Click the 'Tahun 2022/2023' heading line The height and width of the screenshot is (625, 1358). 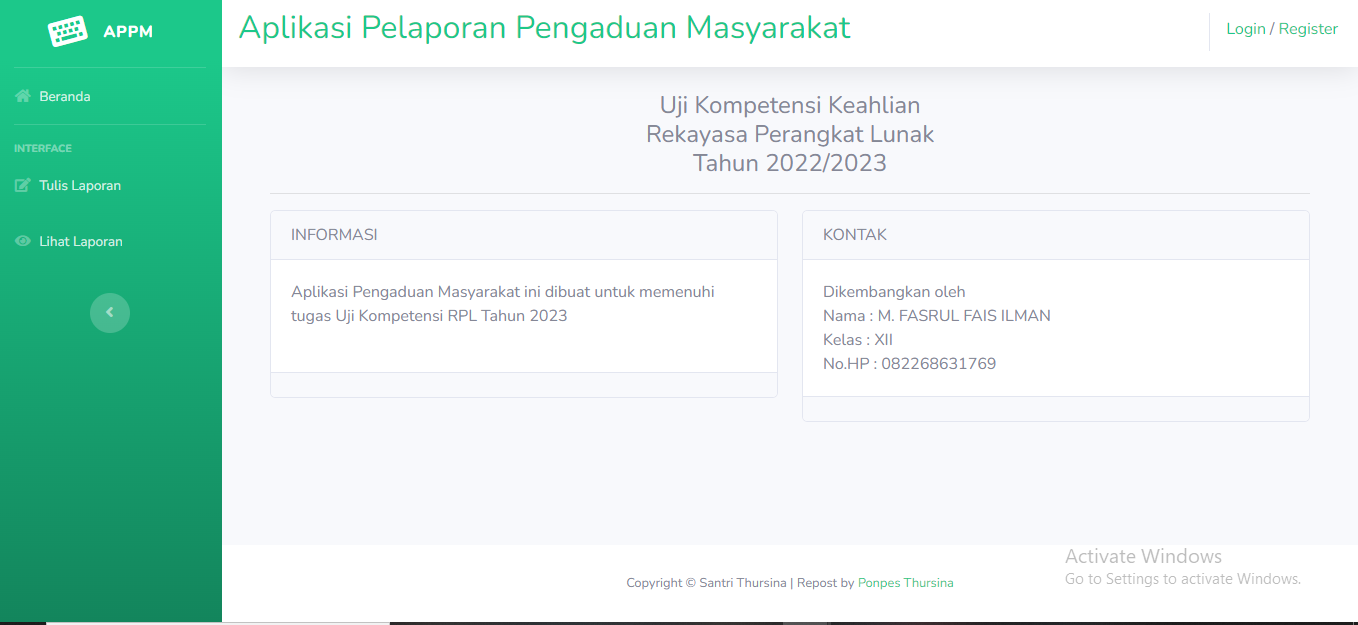[789, 163]
